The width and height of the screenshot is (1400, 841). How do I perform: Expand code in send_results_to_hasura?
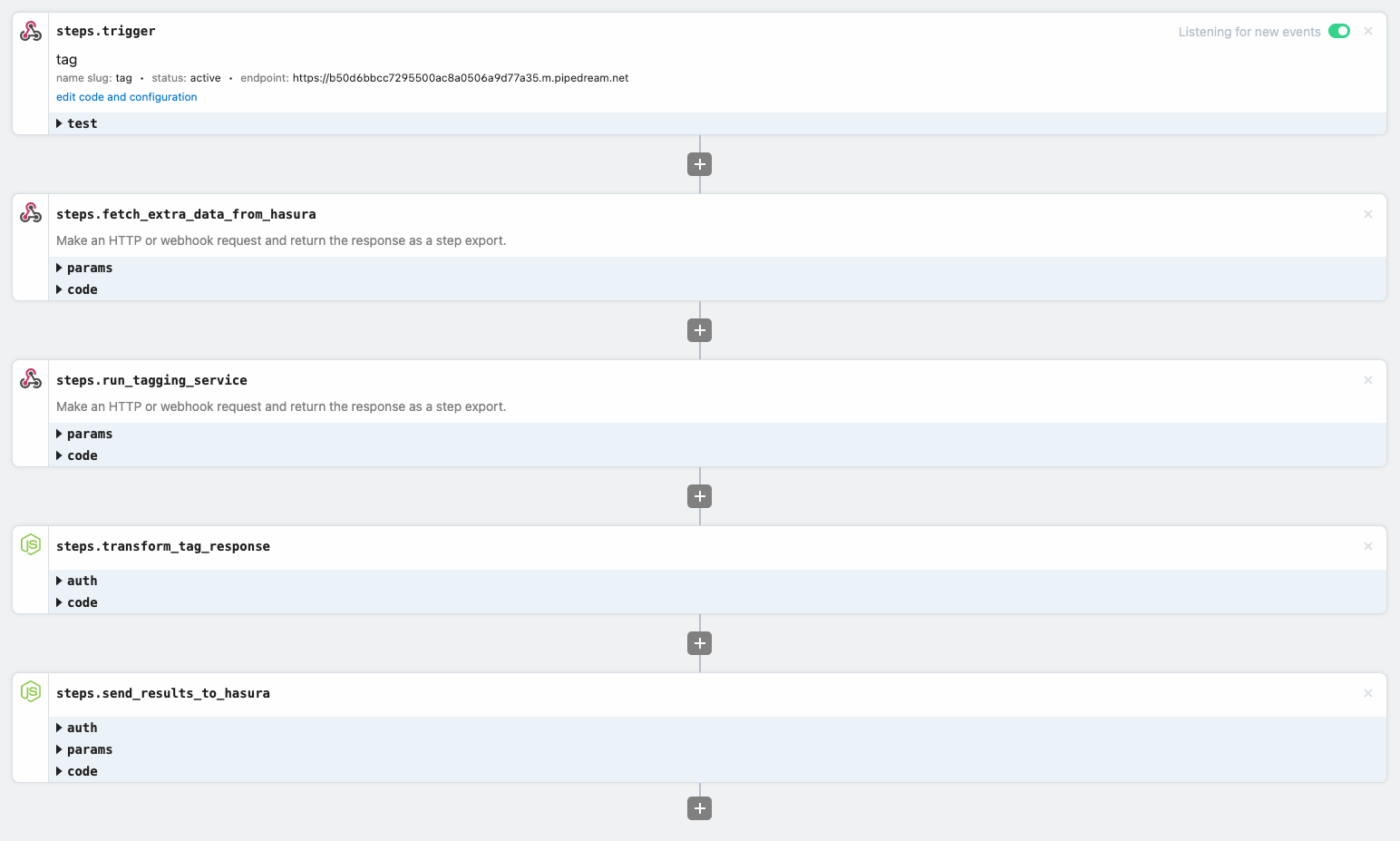pyautogui.click(x=717, y=771)
